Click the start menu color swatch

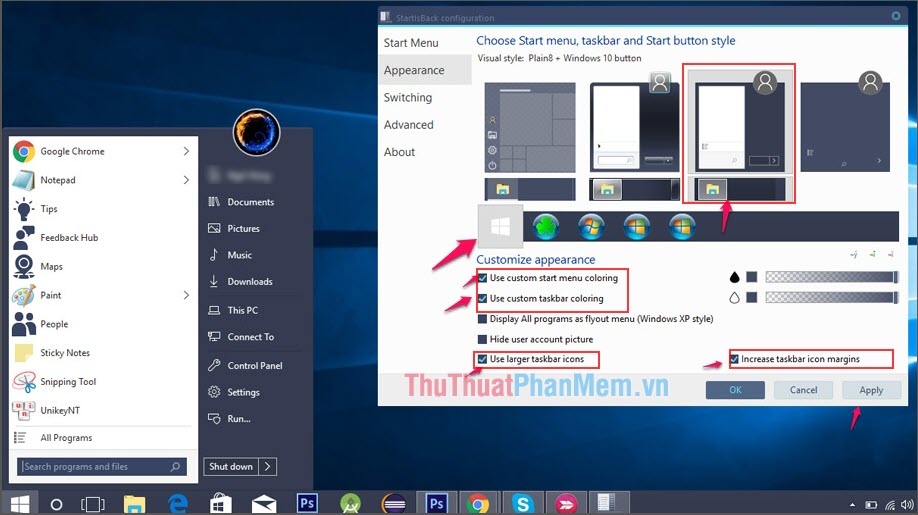tap(752, 277)
